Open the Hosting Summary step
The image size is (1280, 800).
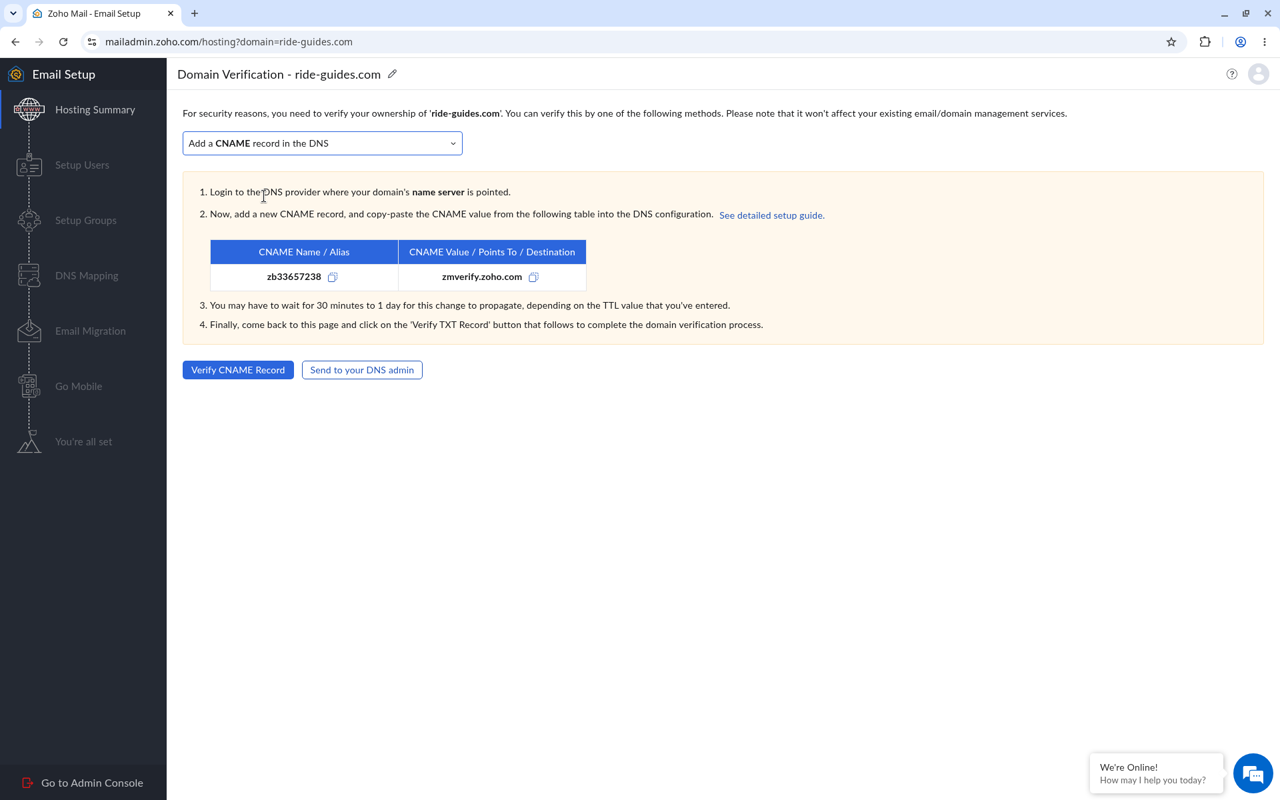point(95,110)
